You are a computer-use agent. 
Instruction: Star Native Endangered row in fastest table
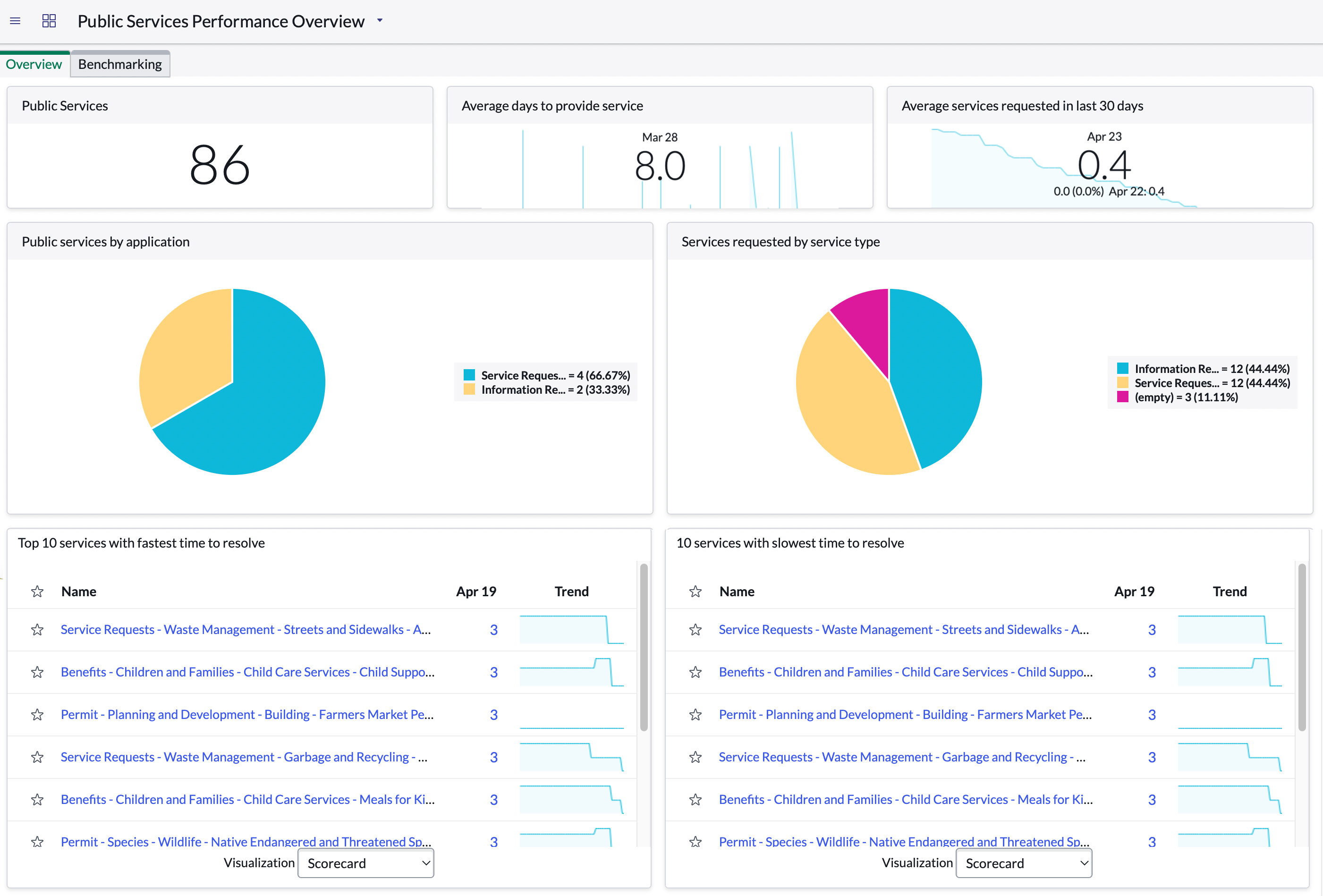click(38, 841)
